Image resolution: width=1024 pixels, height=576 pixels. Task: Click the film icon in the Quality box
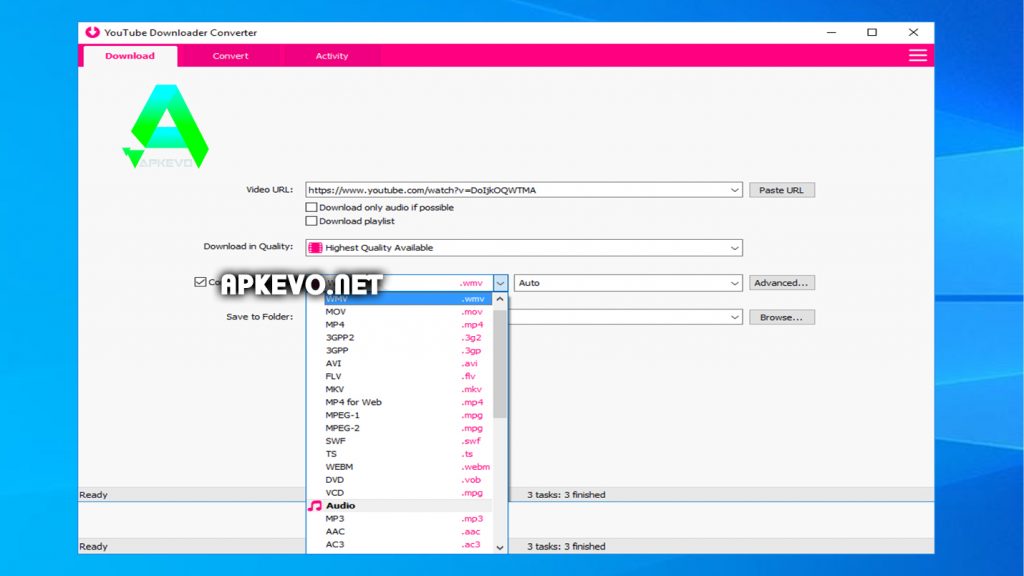315,248
